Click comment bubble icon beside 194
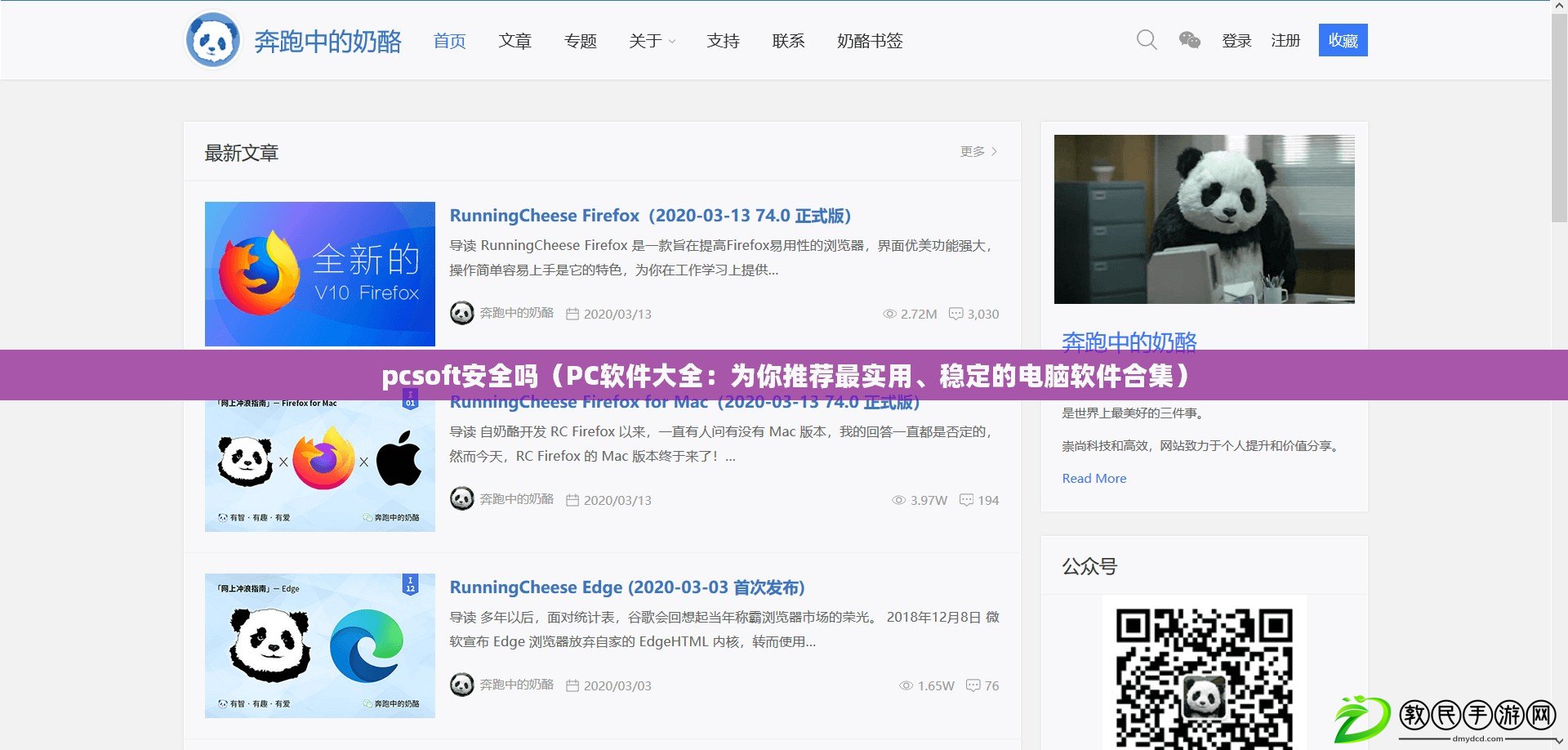 pyautogui.click(x=966, y=500)
